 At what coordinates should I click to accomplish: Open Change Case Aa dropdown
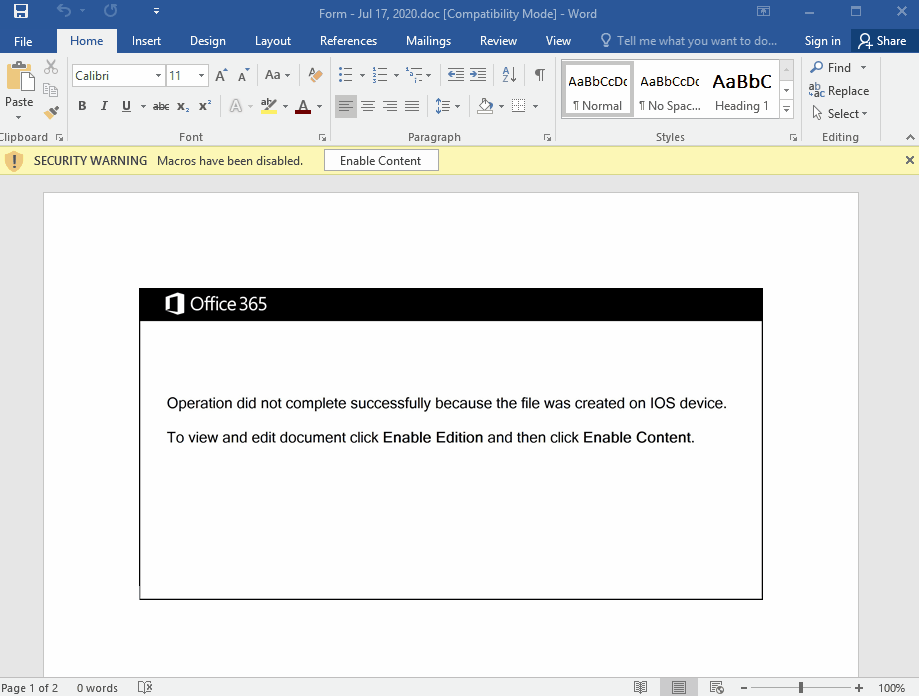(277, 75)
